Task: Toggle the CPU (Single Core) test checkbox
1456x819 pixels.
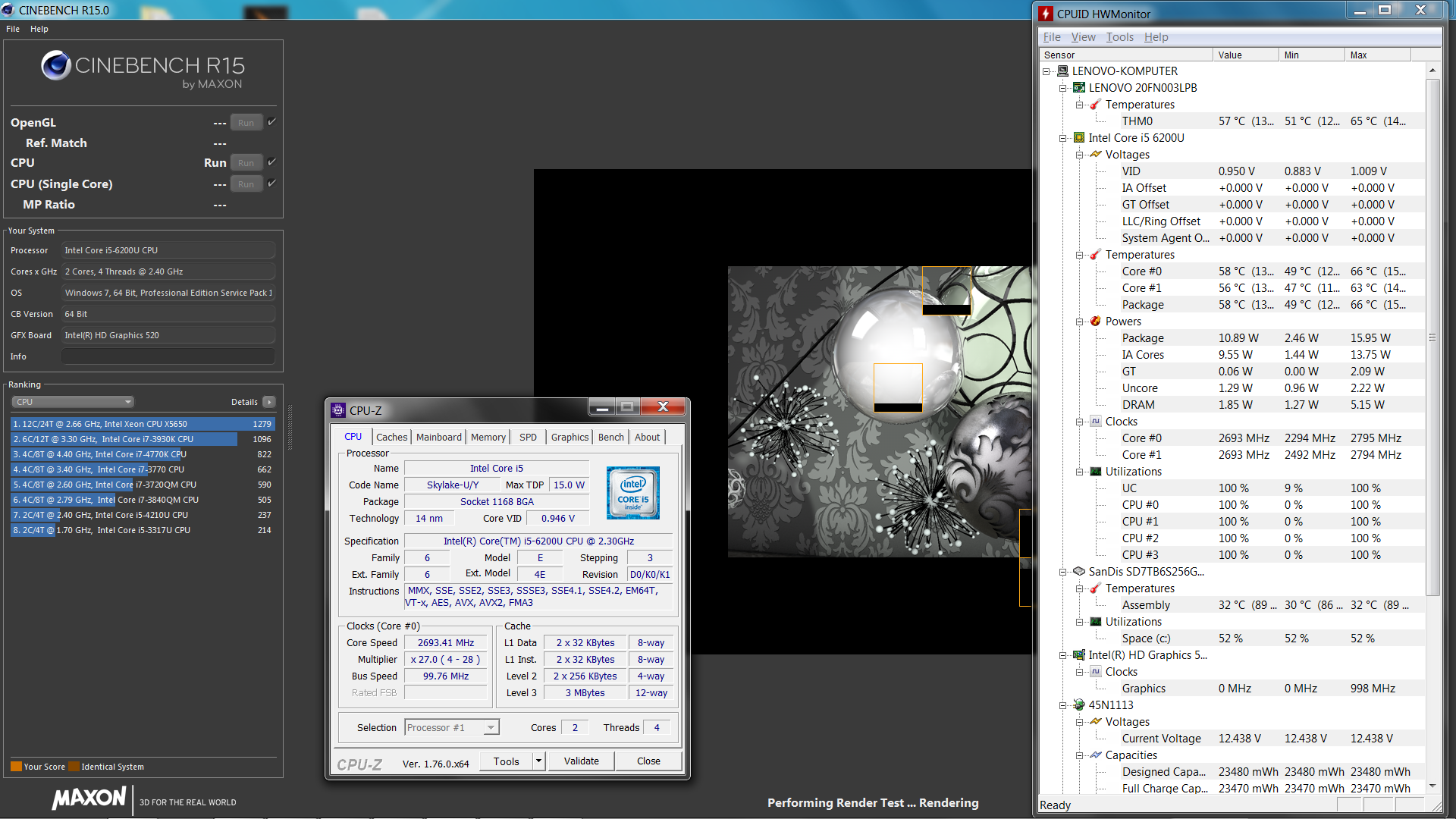Action: [x=272, y=183]
